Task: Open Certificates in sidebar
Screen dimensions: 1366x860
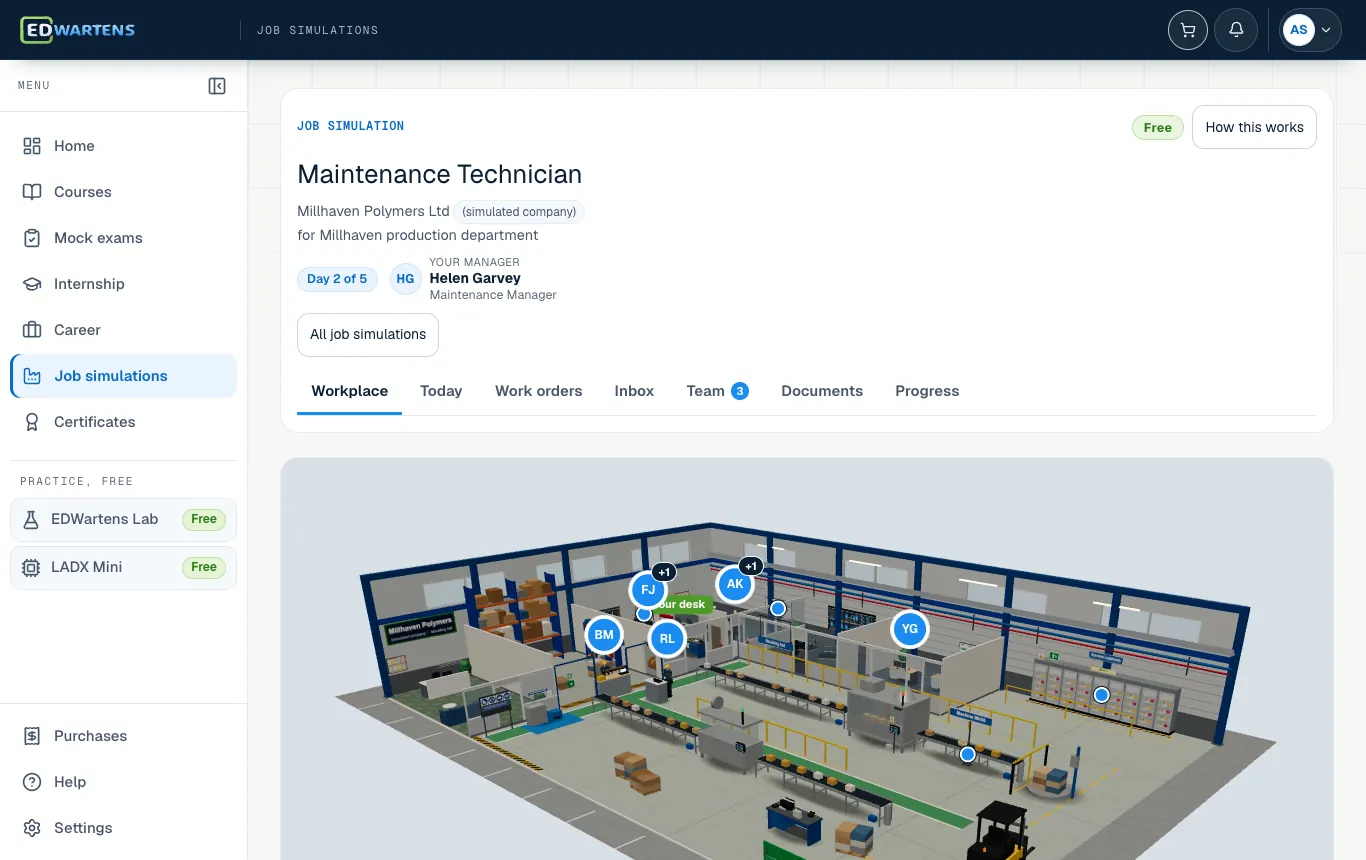Action: pos(124,422)
